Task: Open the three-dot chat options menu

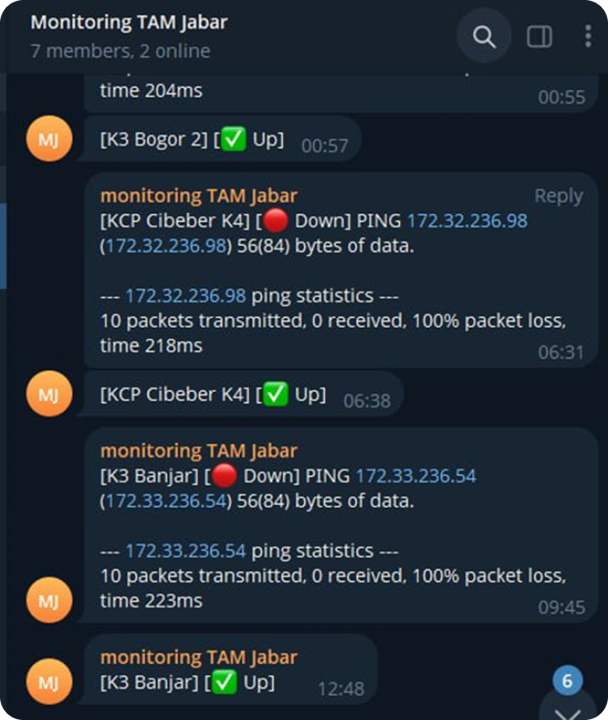Action: point(587,37)
